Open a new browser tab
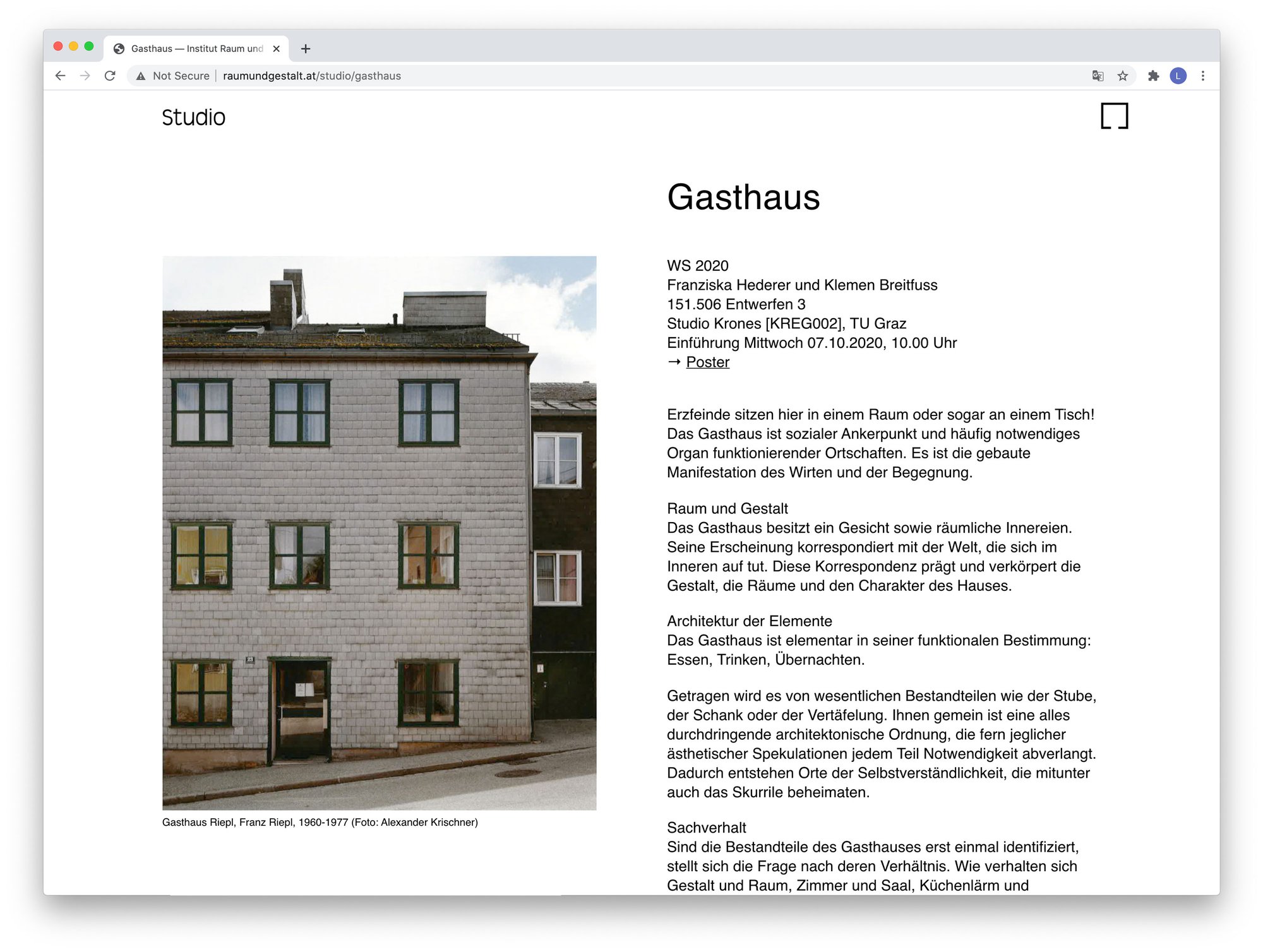This screenshot has width=1263, height=952. click(x=306, y=49)
